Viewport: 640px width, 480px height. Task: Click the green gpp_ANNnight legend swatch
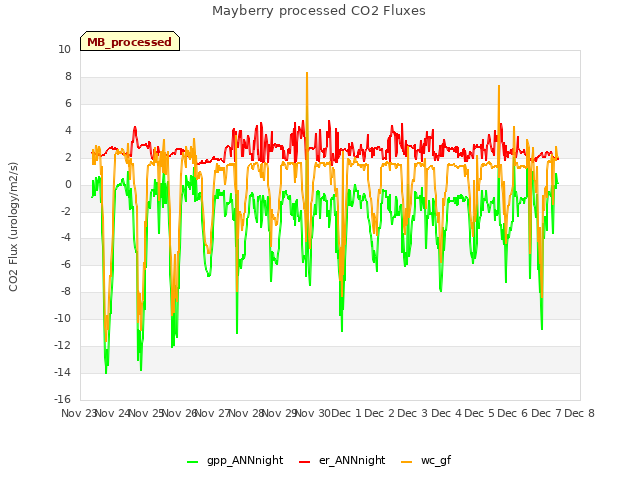click(193, 462)
